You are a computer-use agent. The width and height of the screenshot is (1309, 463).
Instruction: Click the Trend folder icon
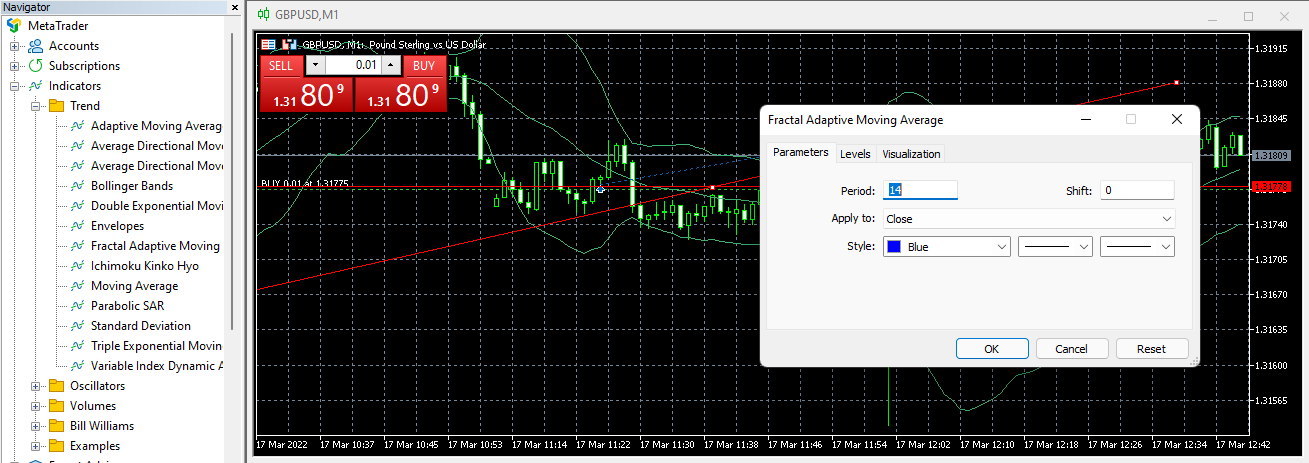coord(56,106)
